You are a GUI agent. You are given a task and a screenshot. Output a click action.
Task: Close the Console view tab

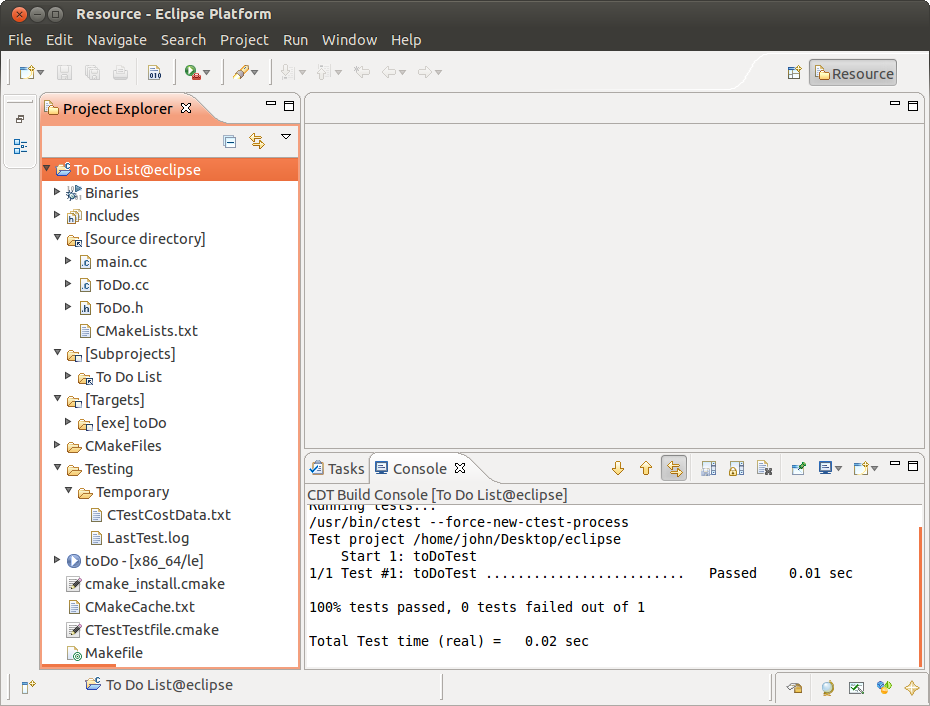[x=460, y=468]
